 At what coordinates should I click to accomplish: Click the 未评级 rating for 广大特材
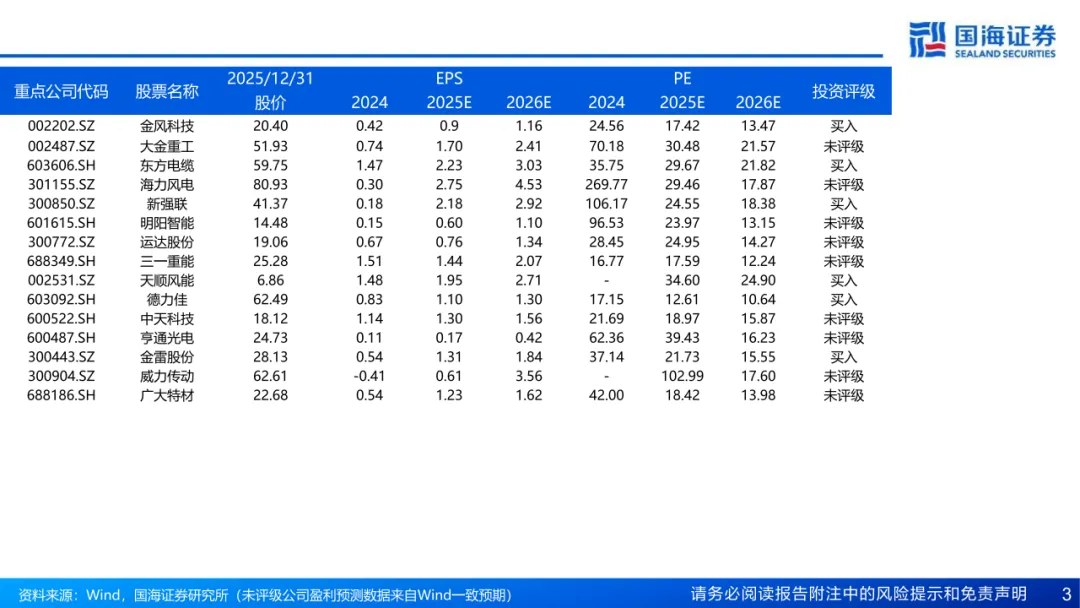(843, 396)
